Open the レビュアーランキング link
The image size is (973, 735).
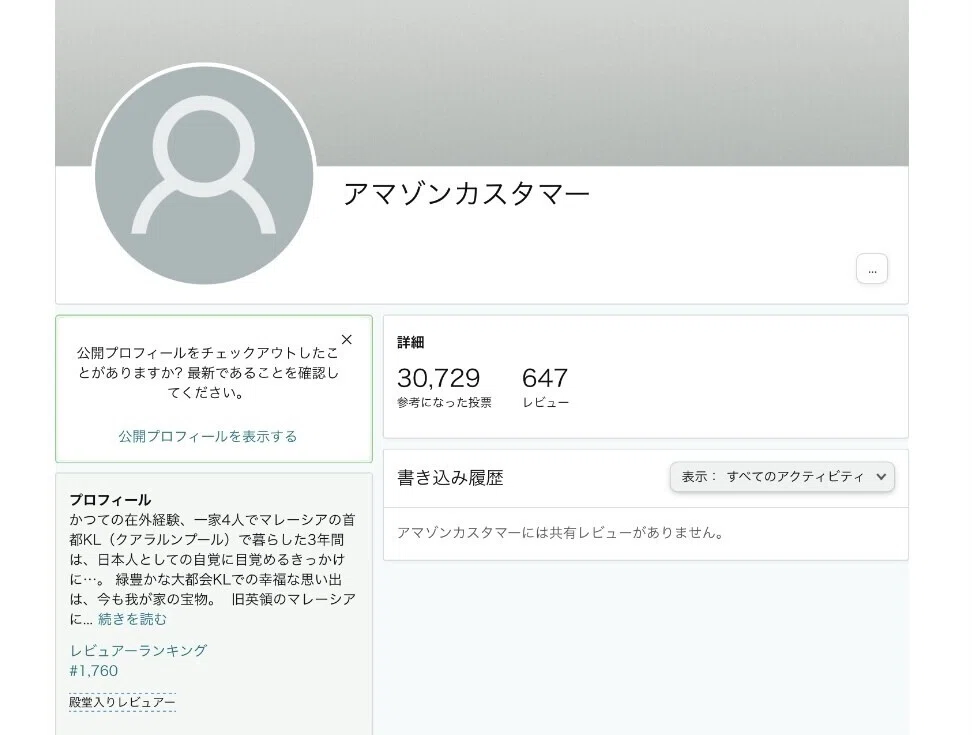point(138,651)
